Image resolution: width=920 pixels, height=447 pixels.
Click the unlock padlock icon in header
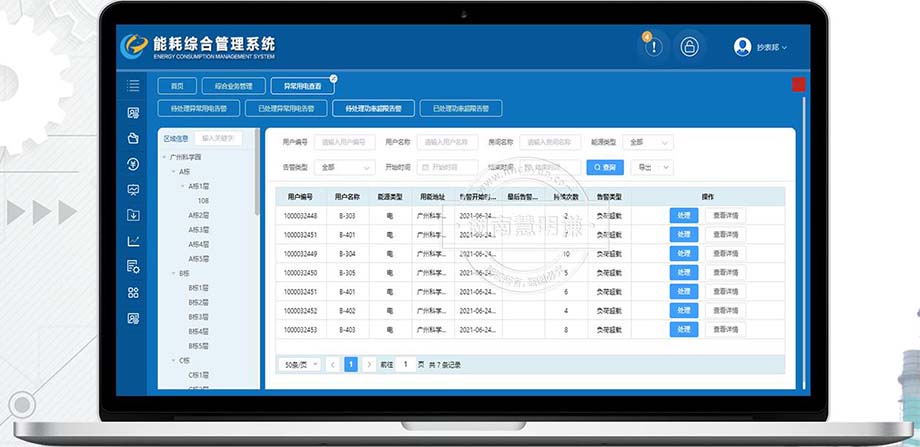689,47
